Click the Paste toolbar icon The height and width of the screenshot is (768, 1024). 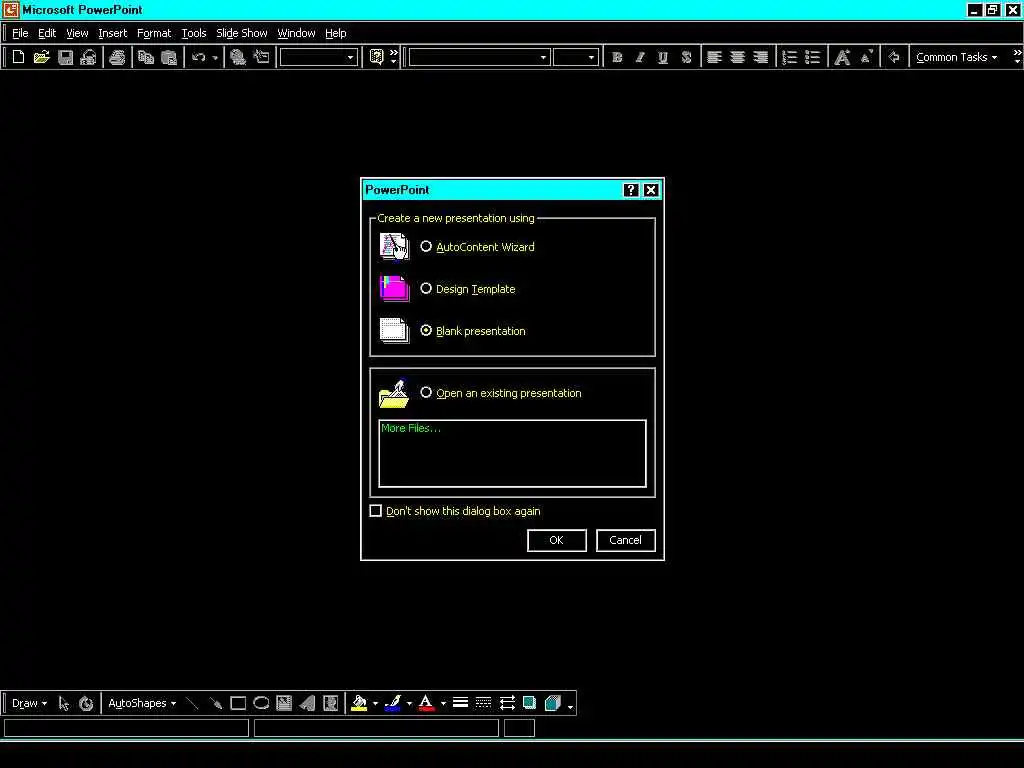pos(169,57)
